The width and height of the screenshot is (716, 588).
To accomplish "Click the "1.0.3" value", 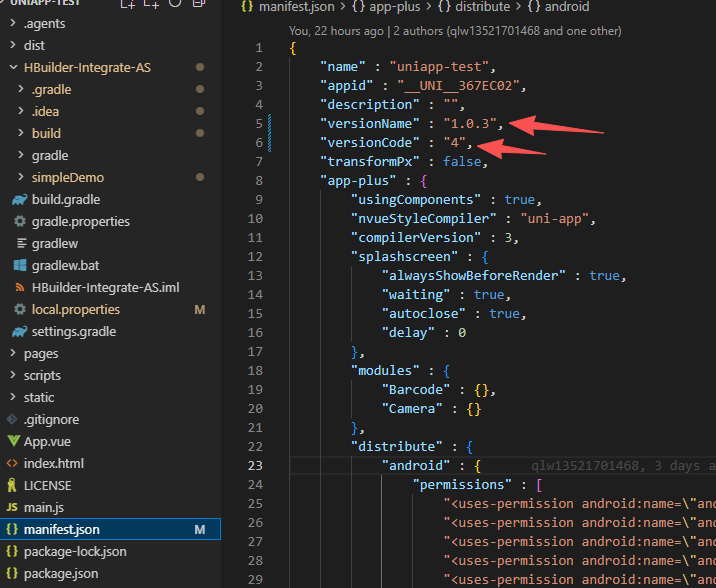I will coord(470,124).
